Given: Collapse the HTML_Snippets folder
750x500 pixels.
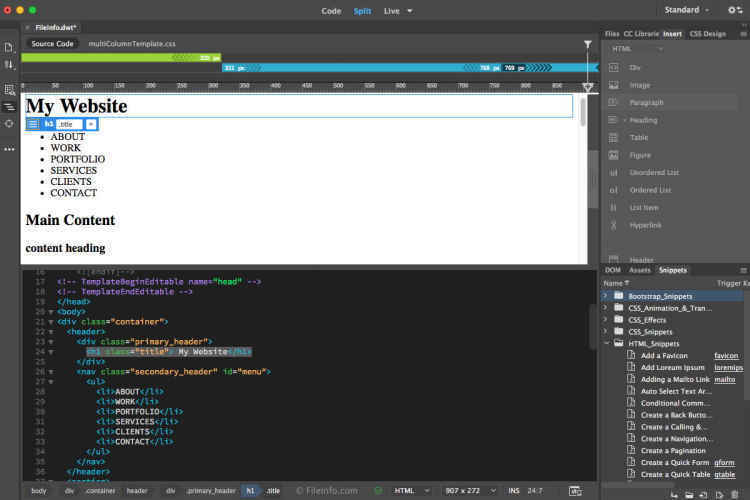Looking at the screenshot, I should pyautogui.click(x=605, y=343).
